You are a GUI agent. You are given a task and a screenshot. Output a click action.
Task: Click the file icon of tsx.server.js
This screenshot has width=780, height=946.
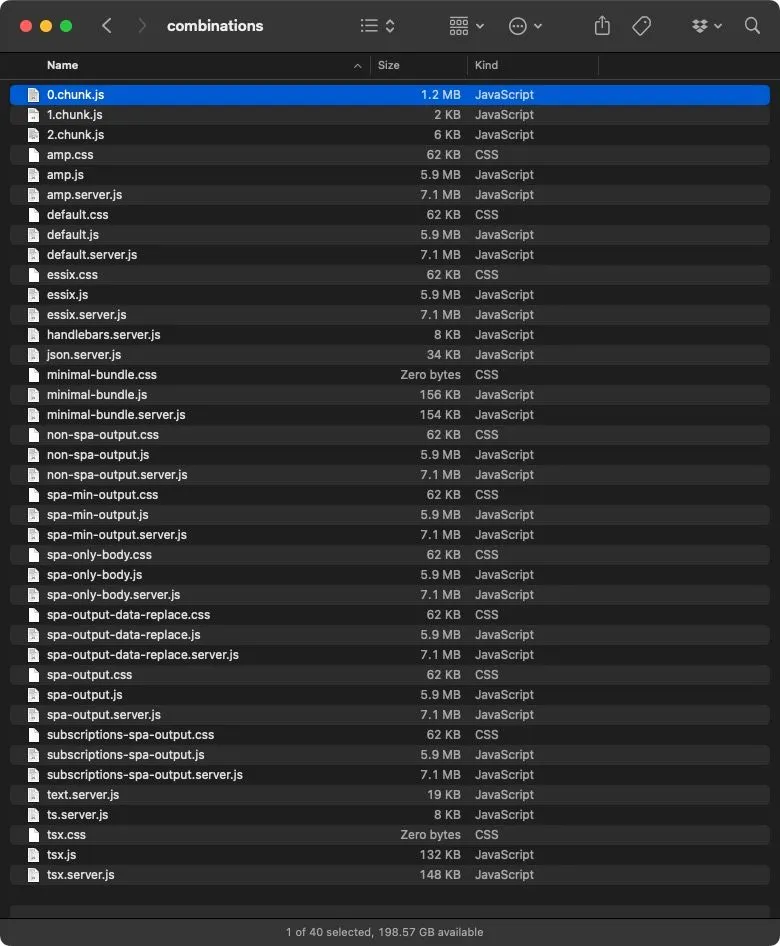34,875
